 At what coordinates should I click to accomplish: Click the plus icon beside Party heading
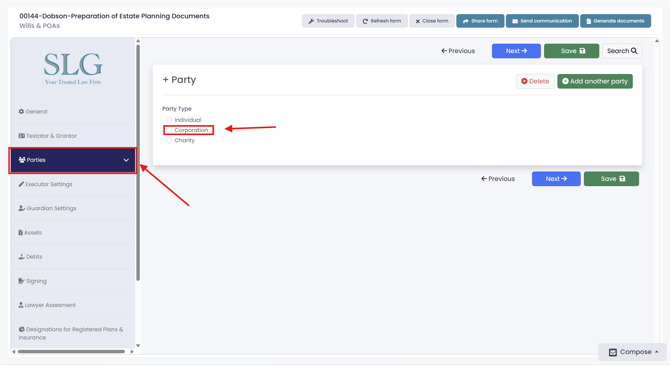(x=165, y=80)
